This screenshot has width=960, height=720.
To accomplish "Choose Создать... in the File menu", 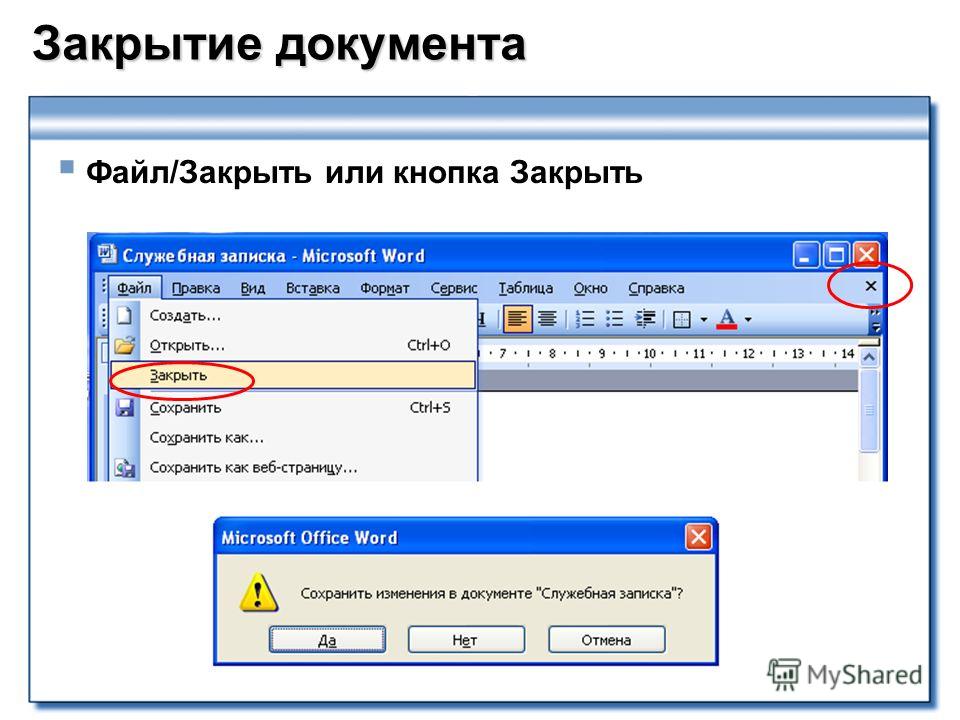I will tap(294, 316).
